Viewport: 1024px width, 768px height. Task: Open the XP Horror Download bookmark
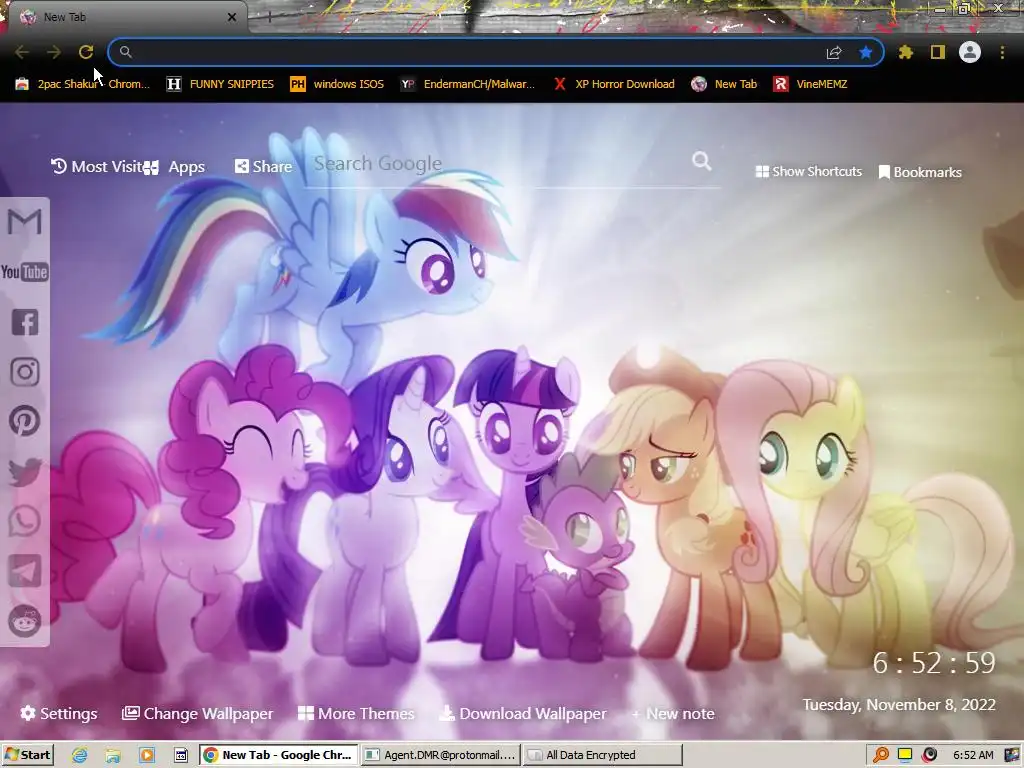(614, 84)
